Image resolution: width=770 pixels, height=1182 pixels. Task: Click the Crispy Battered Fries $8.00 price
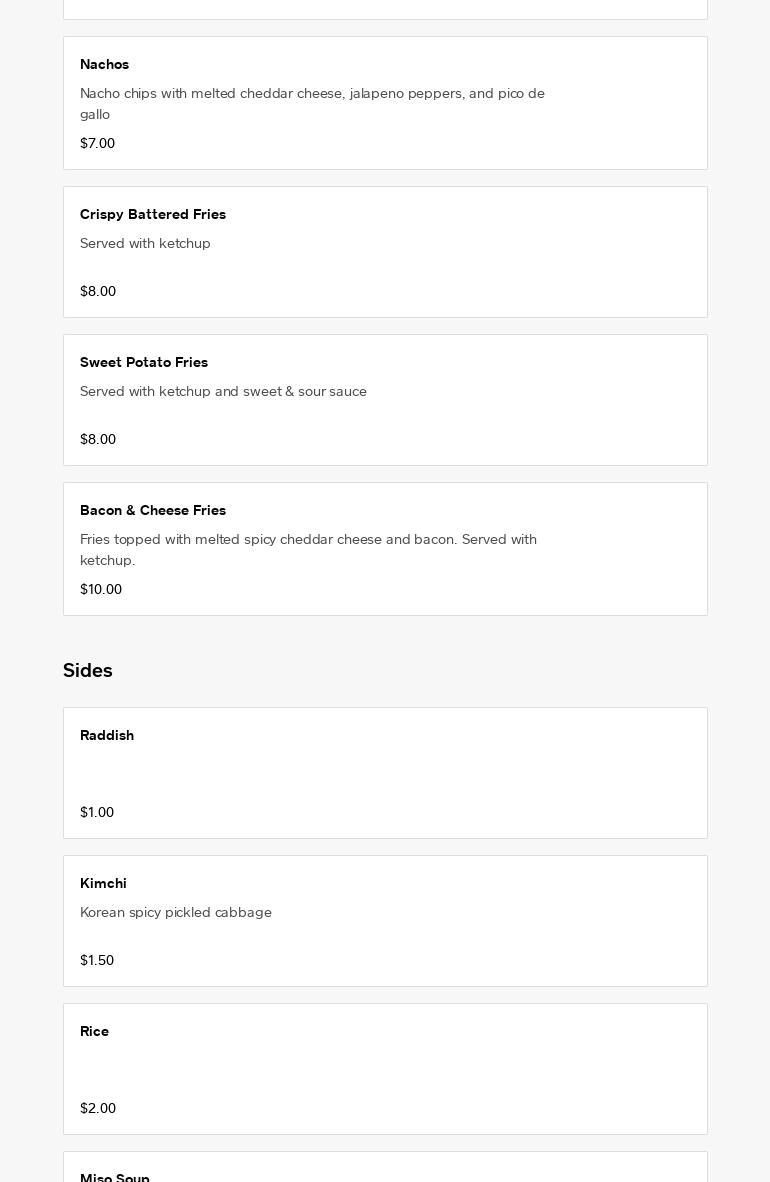point(98,291)
